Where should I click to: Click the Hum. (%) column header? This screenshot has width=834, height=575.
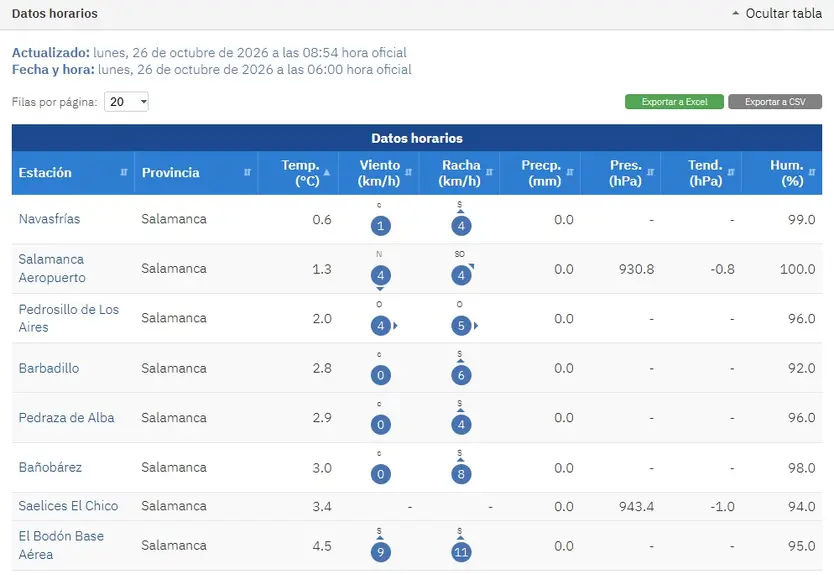pyautogui.click(x=782, y=173)
